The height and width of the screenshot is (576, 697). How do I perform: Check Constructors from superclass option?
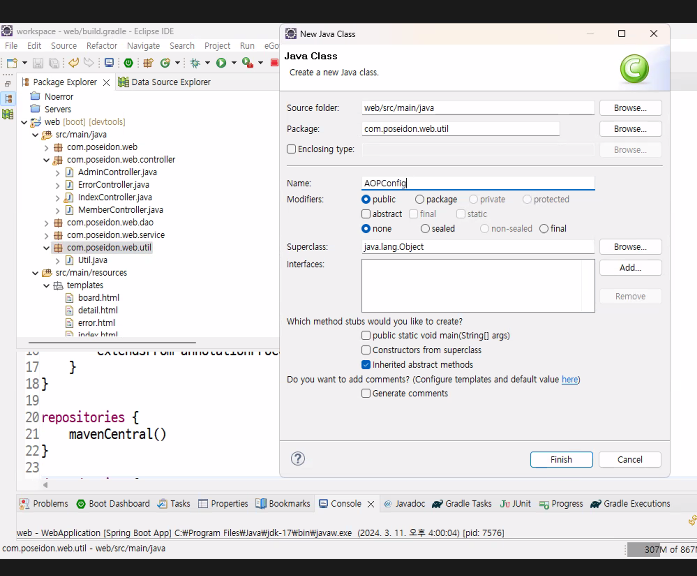(x=366, y=350)
